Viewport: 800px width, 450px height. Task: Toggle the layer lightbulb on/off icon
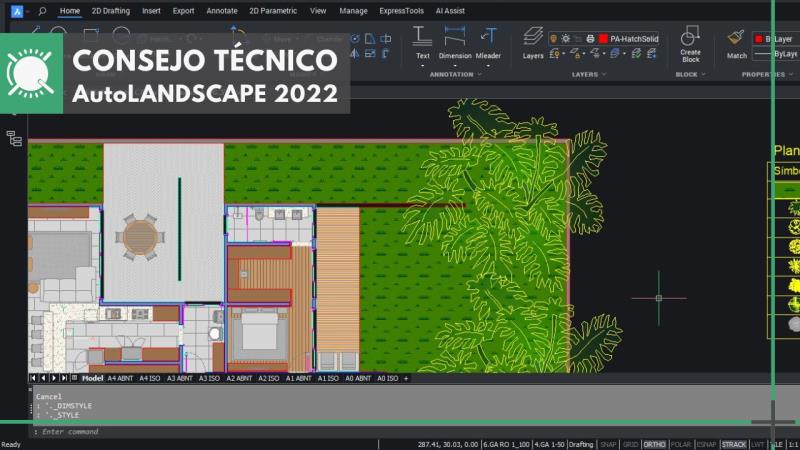[x=553, y=39]
